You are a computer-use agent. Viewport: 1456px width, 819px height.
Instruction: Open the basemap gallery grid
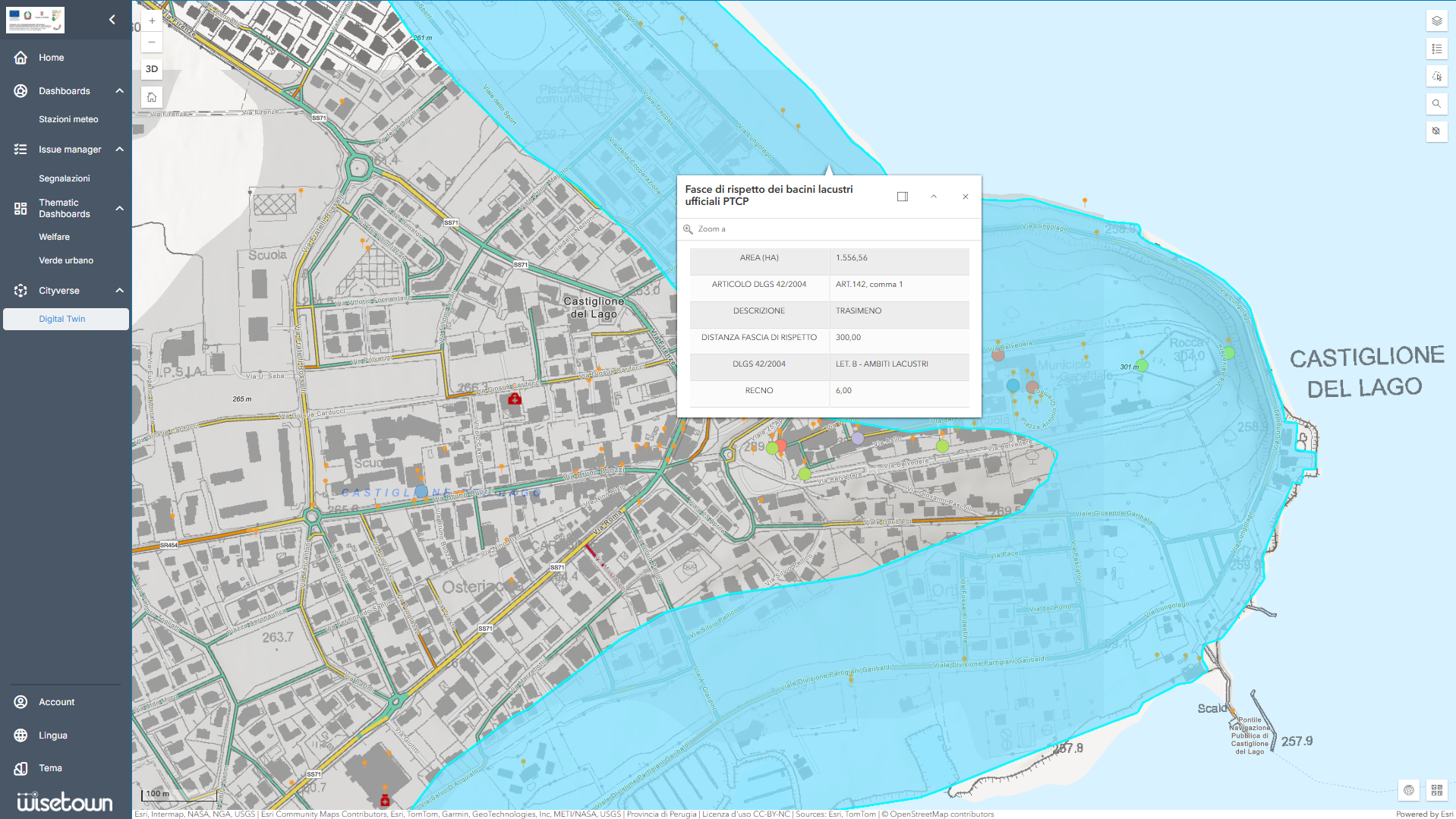(1436, 790)
